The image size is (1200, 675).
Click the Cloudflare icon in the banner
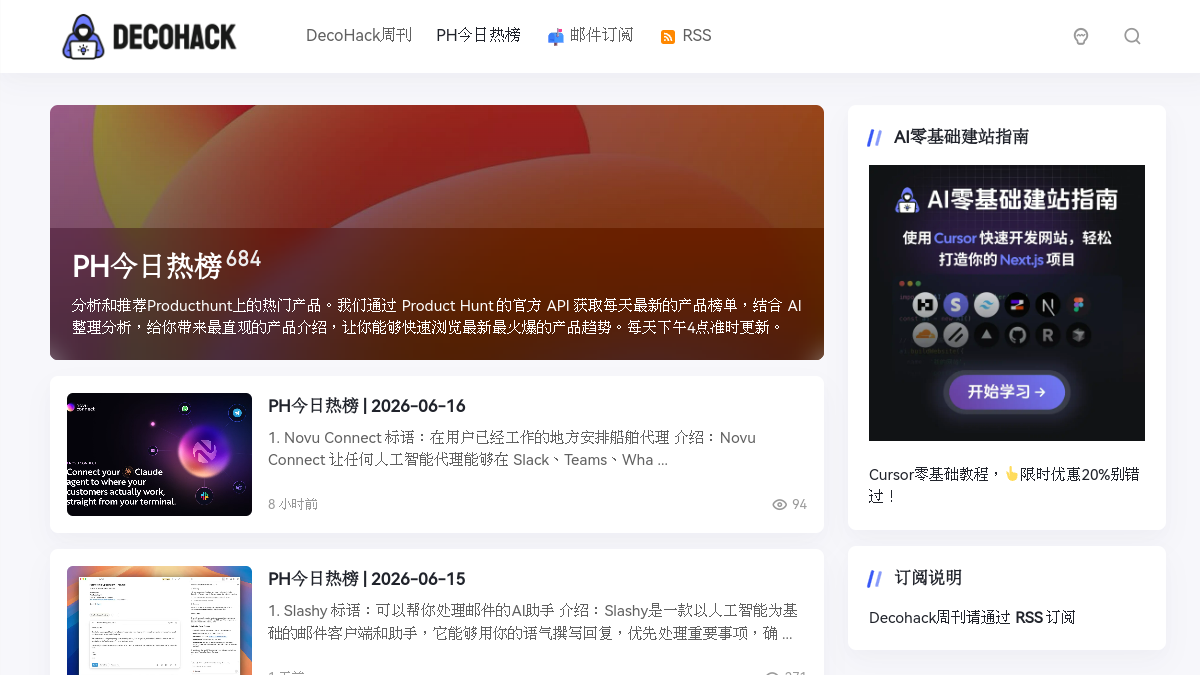[926, 335]
